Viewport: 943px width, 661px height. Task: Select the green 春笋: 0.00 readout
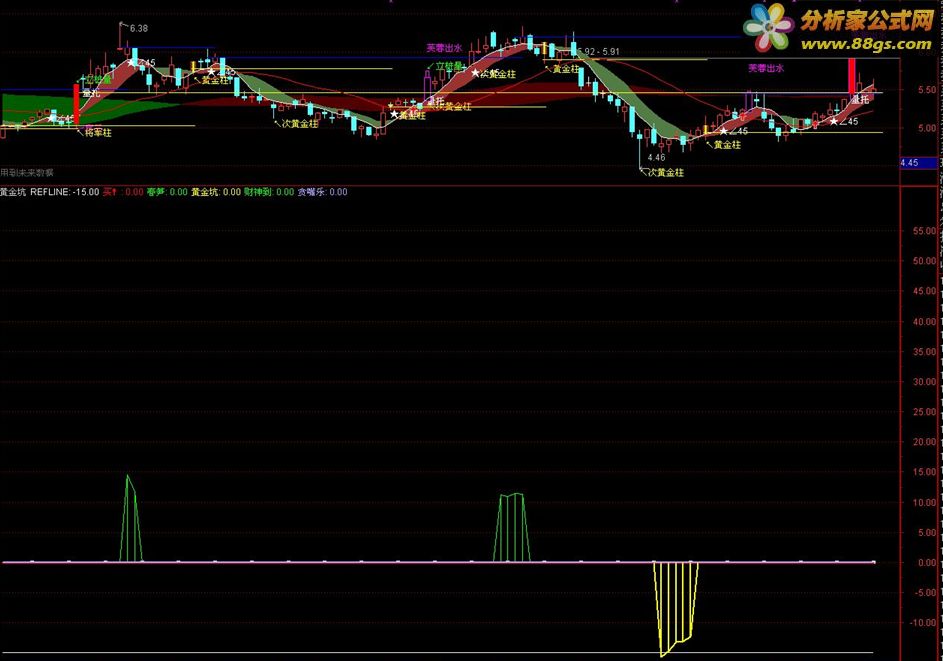[167, 192]
